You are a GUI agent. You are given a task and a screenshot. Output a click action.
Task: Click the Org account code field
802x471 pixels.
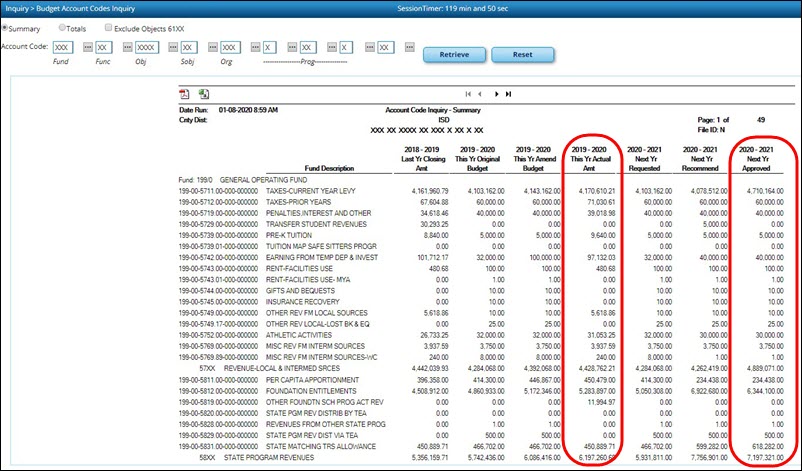click(x=230, y=47)
